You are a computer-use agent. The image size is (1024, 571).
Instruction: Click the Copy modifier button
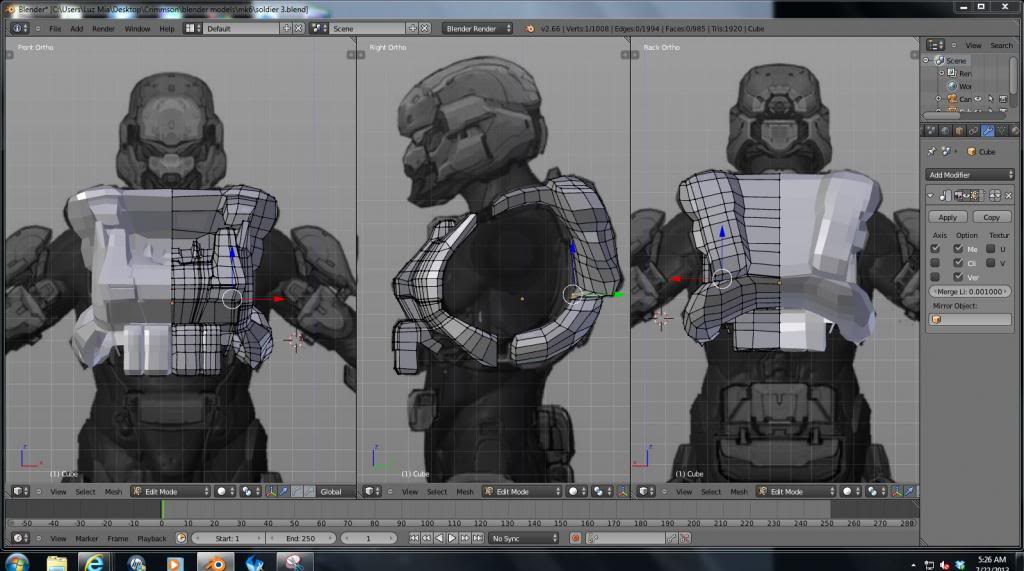991,216
